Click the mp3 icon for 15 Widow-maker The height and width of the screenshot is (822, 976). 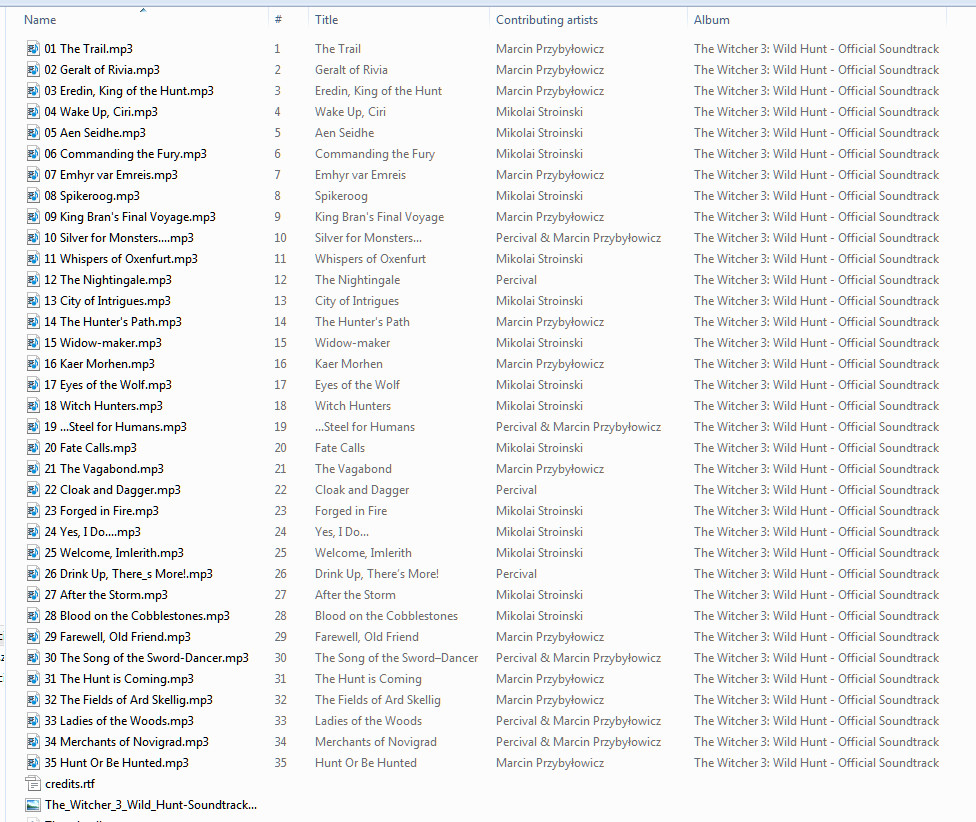click(x=33, y=343)
